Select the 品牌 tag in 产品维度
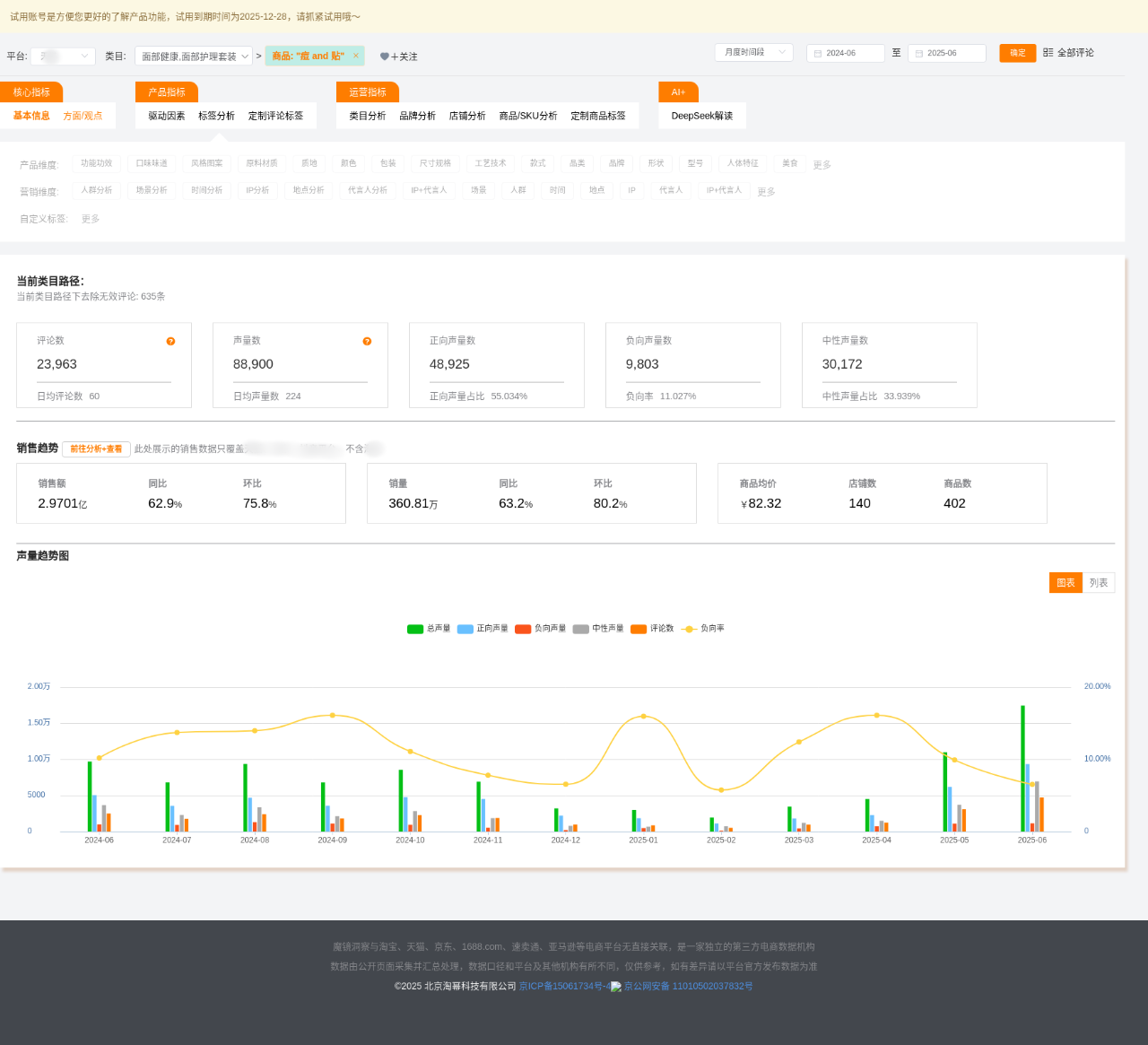 click(x=617, y=163)
